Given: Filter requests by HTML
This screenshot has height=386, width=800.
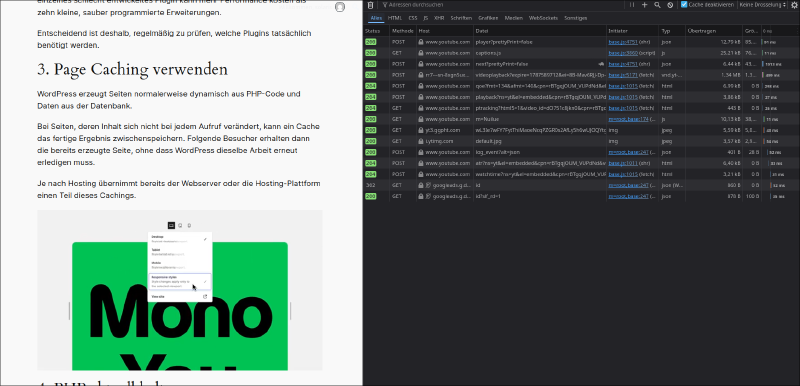Looking at the screenshot, I should click(395, 18).
